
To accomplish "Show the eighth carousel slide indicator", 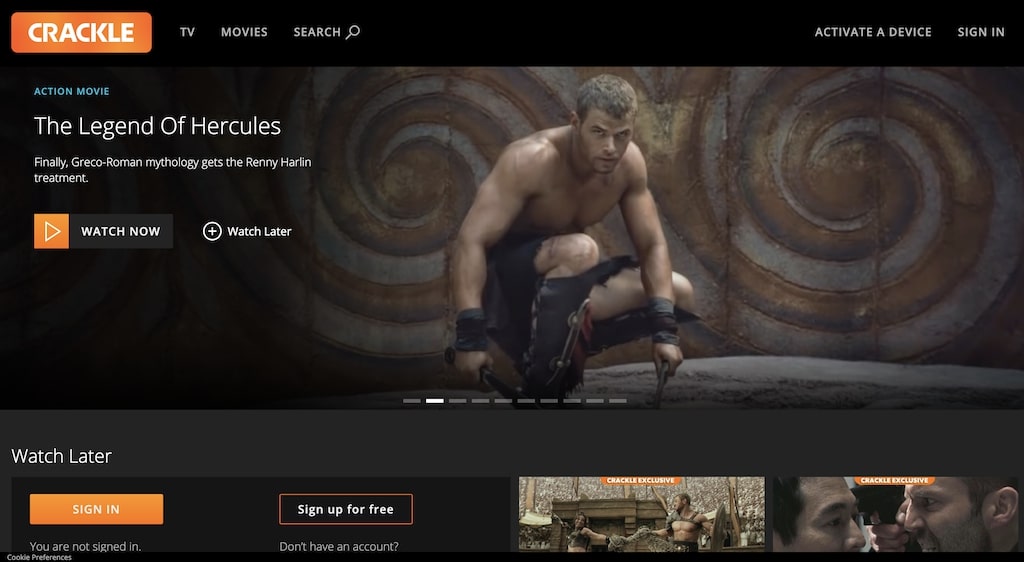I will pos(572,401).
